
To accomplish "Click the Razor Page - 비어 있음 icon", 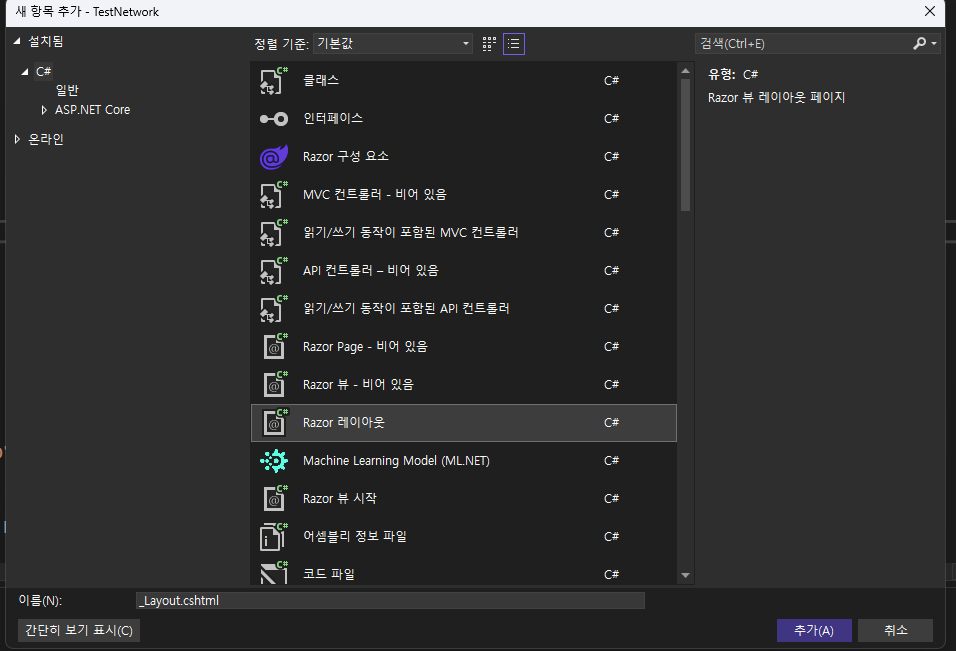I will (x=275, y=346).
